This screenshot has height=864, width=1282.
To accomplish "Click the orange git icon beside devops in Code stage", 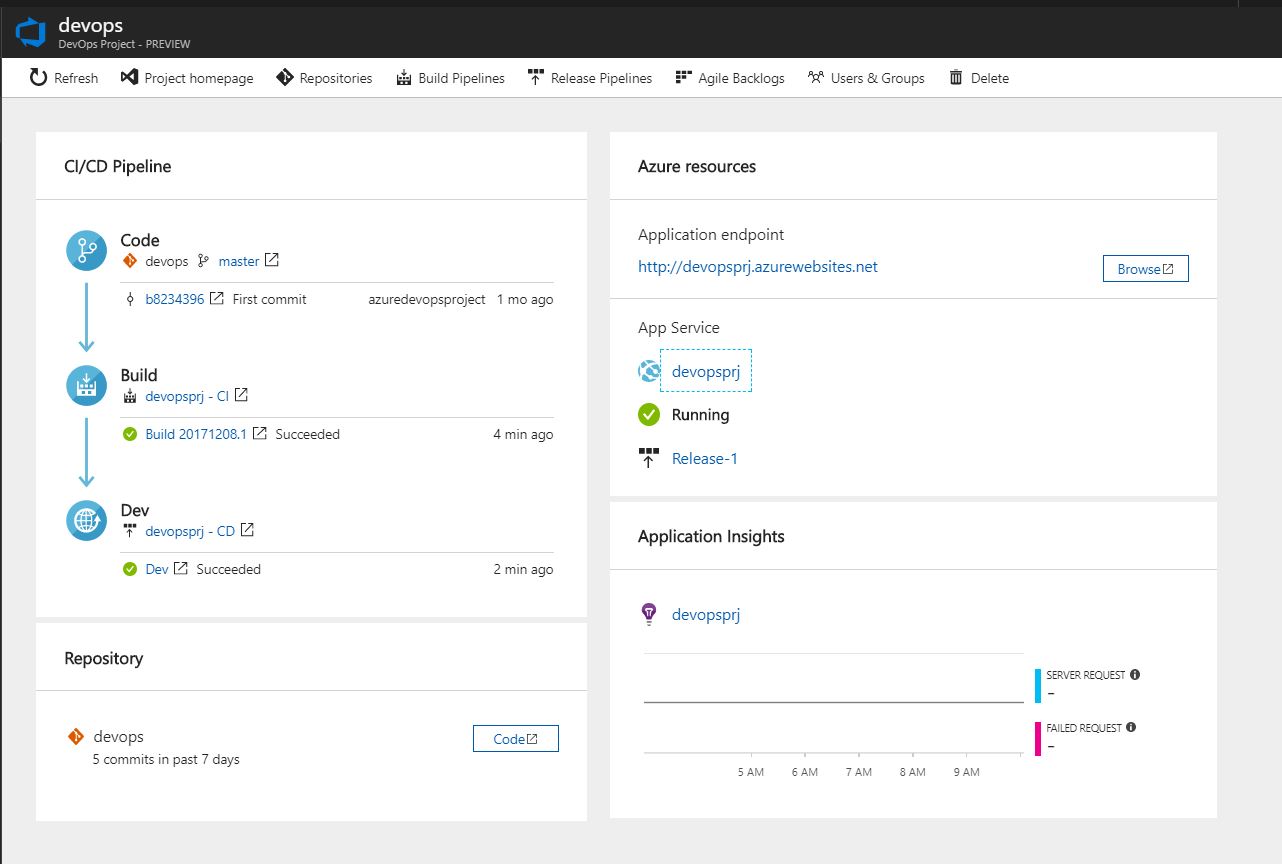I will (x=129, y=261).
